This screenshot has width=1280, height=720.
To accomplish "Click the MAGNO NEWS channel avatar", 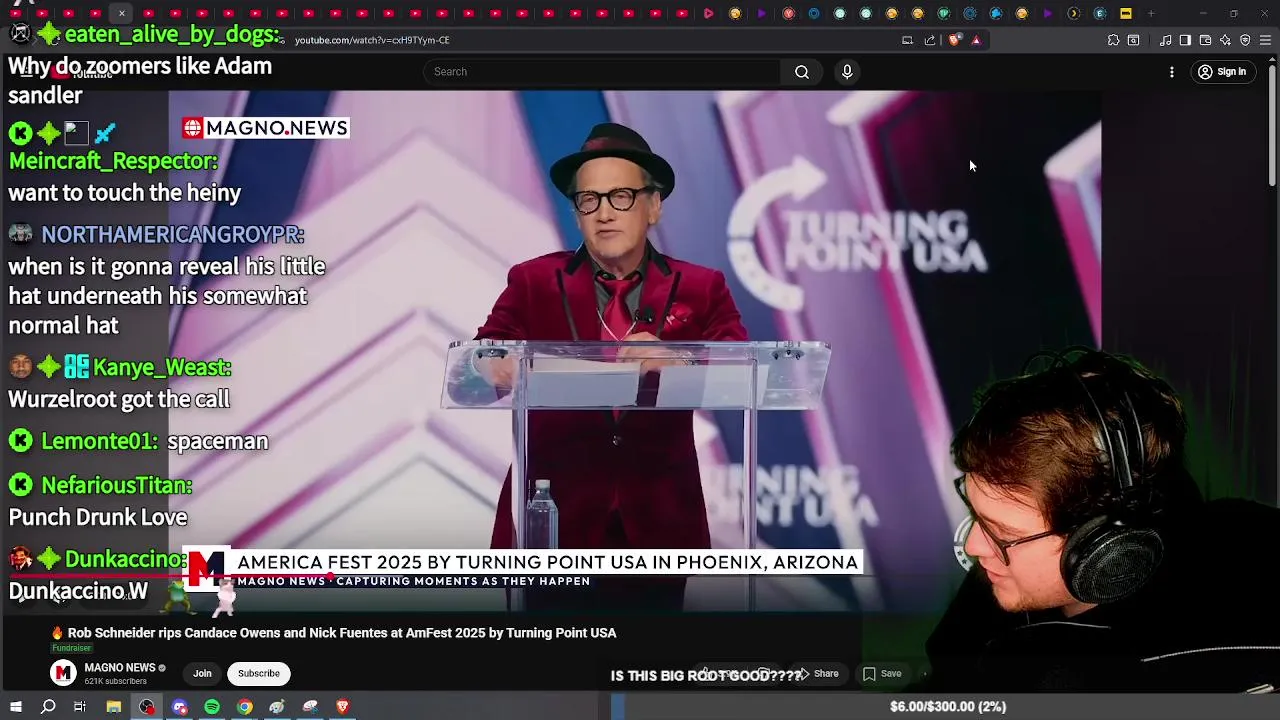I will point(63,673).
